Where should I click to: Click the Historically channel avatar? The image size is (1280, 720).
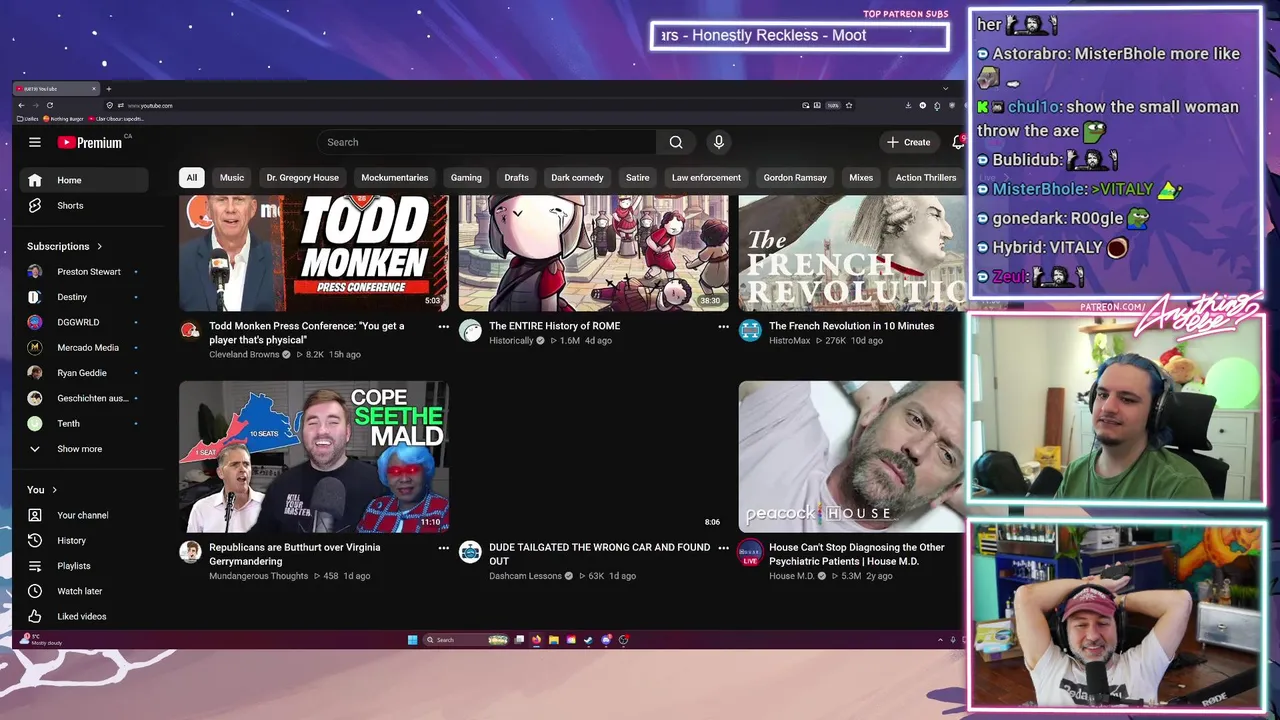(470, 331)
